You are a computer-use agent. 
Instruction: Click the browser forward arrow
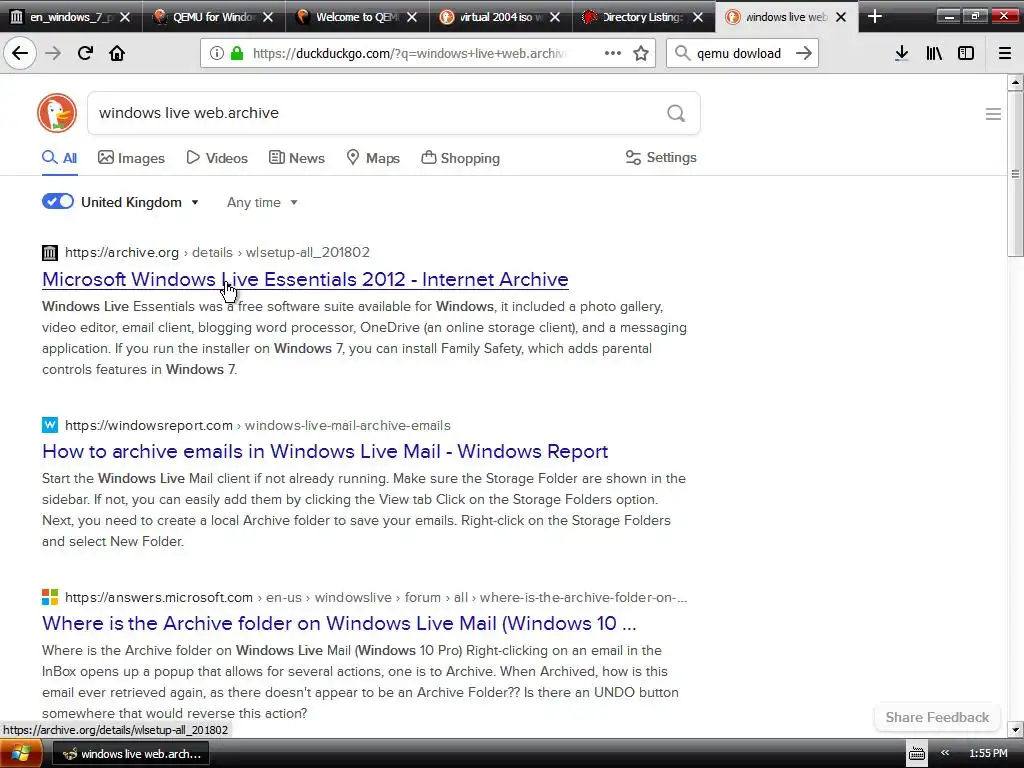click(x=53, y=53)
